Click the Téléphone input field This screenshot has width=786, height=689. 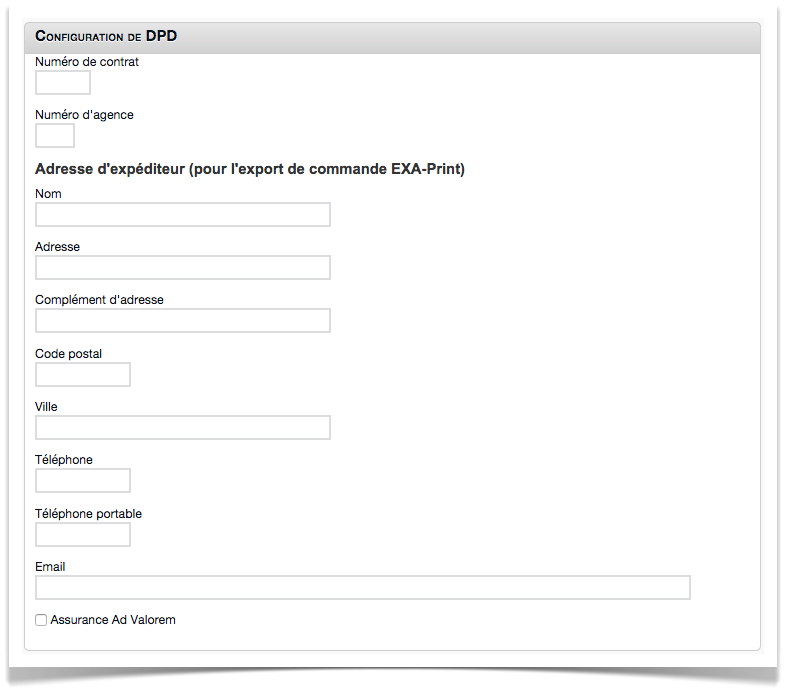pos(83,481)
